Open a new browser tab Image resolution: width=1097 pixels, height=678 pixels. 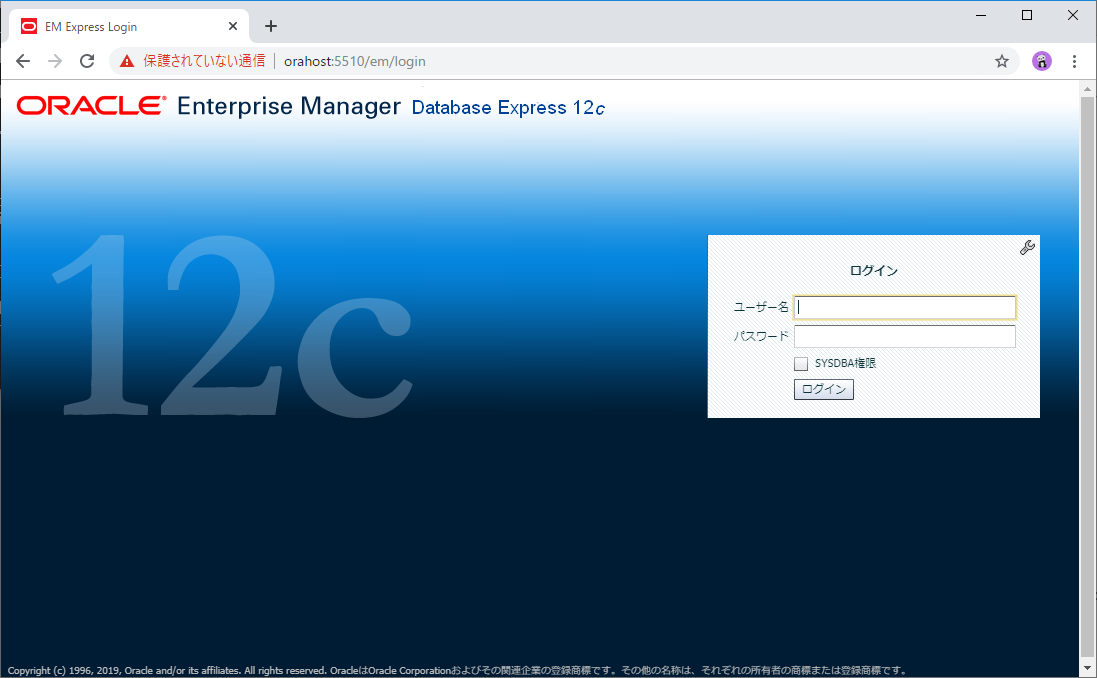pyautogui.click(x=271, y=27)
